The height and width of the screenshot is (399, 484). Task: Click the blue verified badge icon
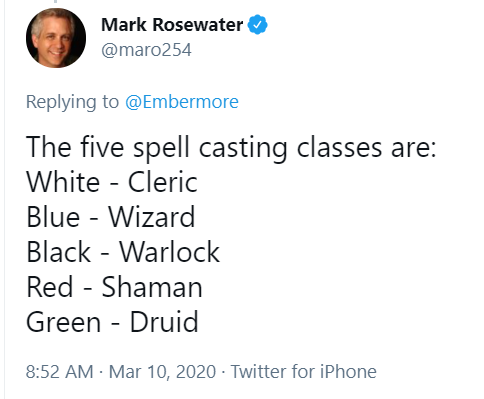click(x=257, y=25)
